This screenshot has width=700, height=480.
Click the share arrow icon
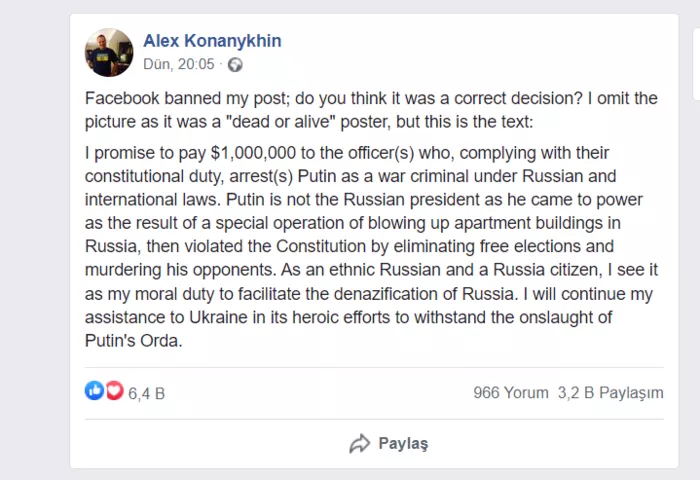click(x=359, y=443)
